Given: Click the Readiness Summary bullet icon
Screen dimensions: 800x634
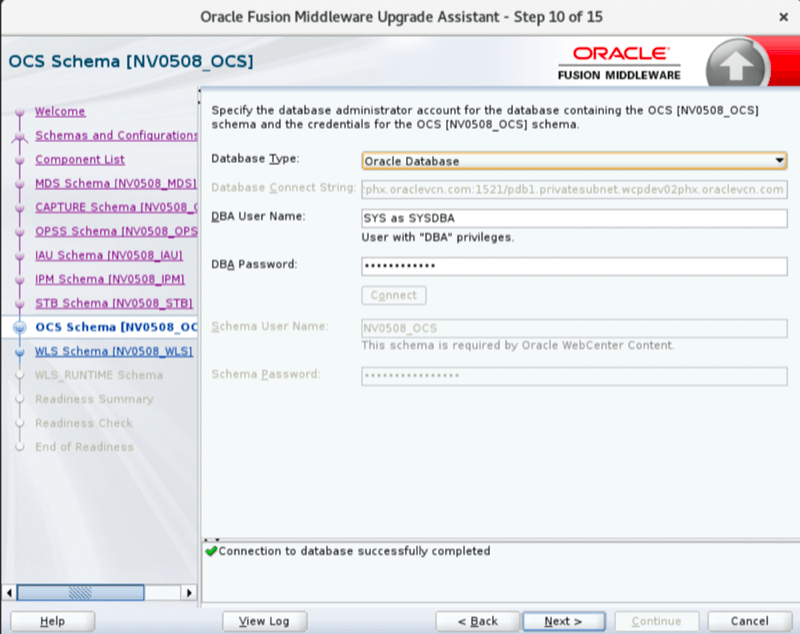Looking at the screenshot, I should (x=20, y=399).
